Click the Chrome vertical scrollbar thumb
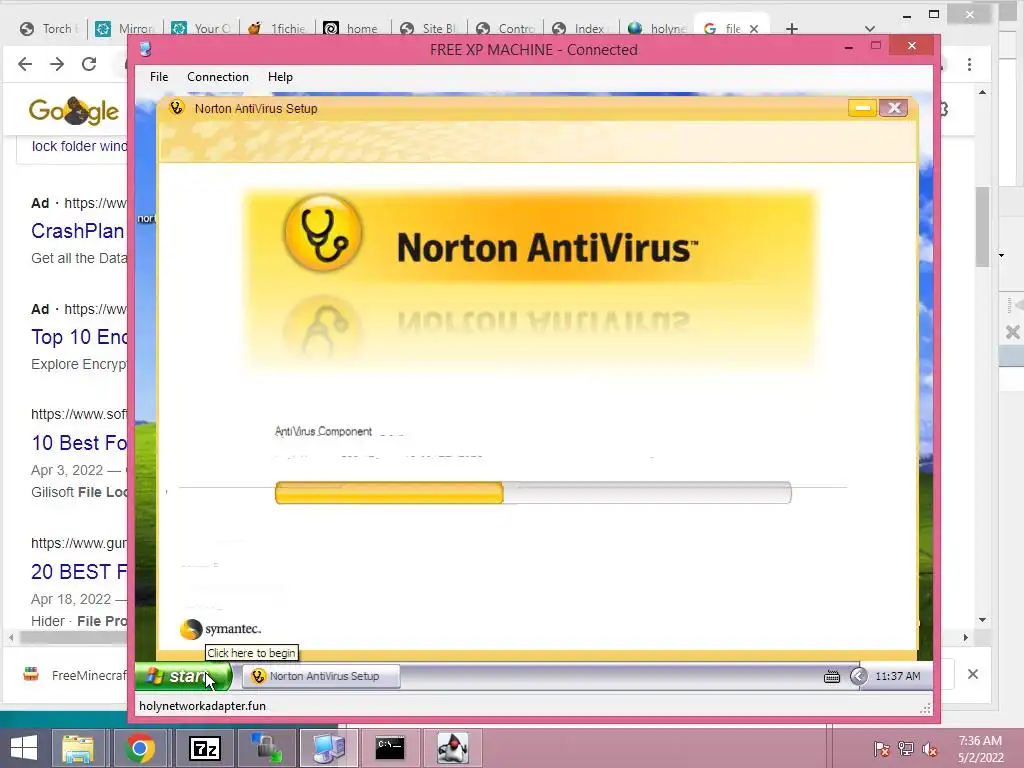This screenshot has width=1024, height=768. point(982,227)
